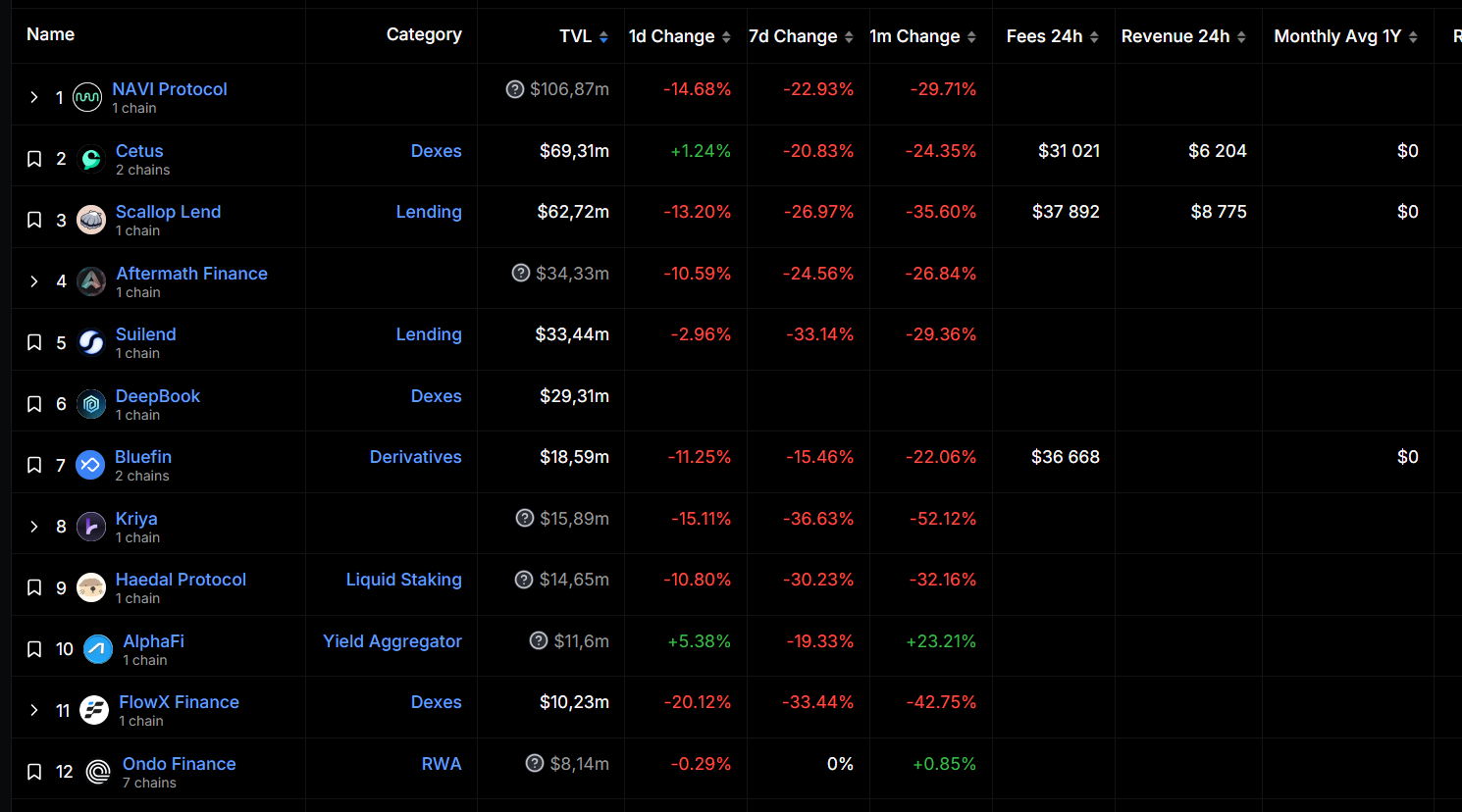
Task: Click the Category column header
Action: 424,34
